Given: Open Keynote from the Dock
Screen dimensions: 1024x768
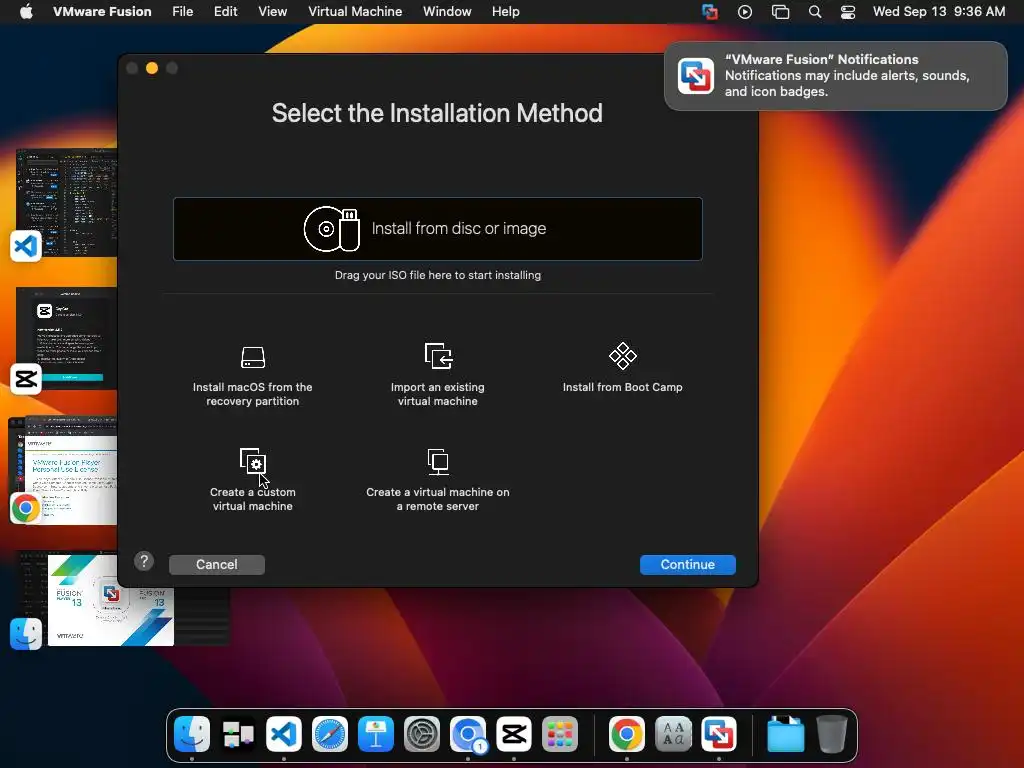Looking at the screenshot, I should 376,734.
